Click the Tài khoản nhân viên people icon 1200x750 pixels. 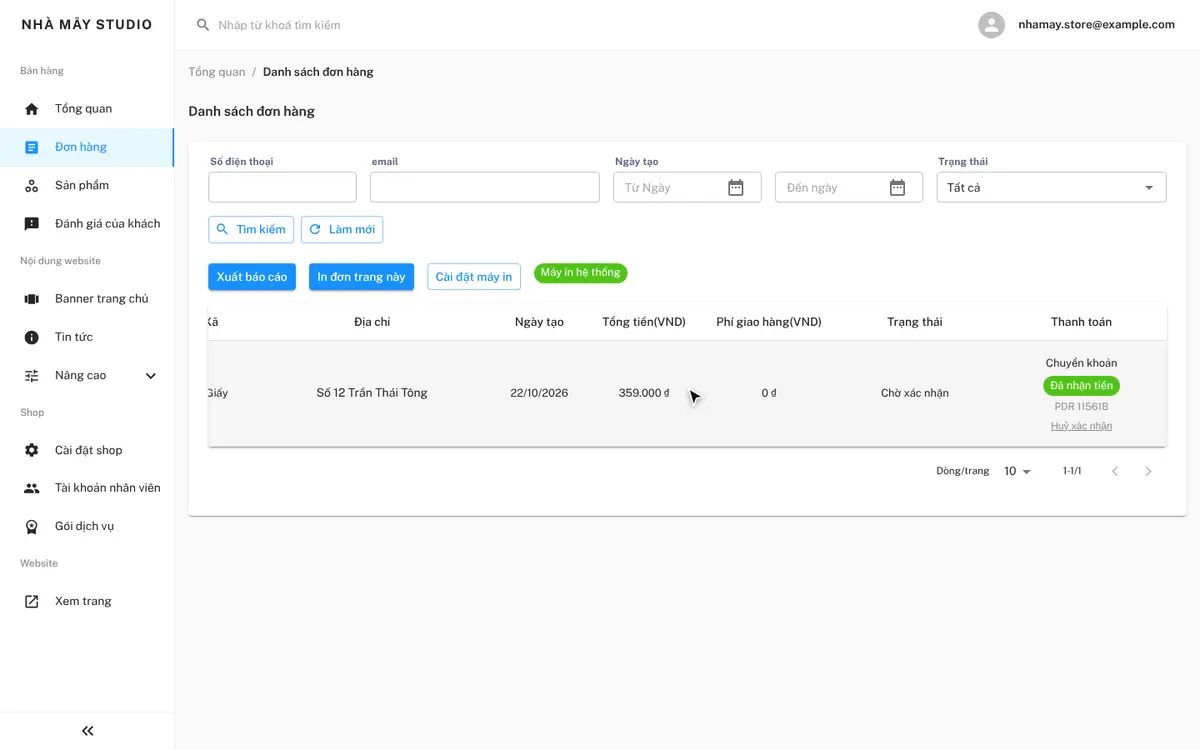[32, 489]
